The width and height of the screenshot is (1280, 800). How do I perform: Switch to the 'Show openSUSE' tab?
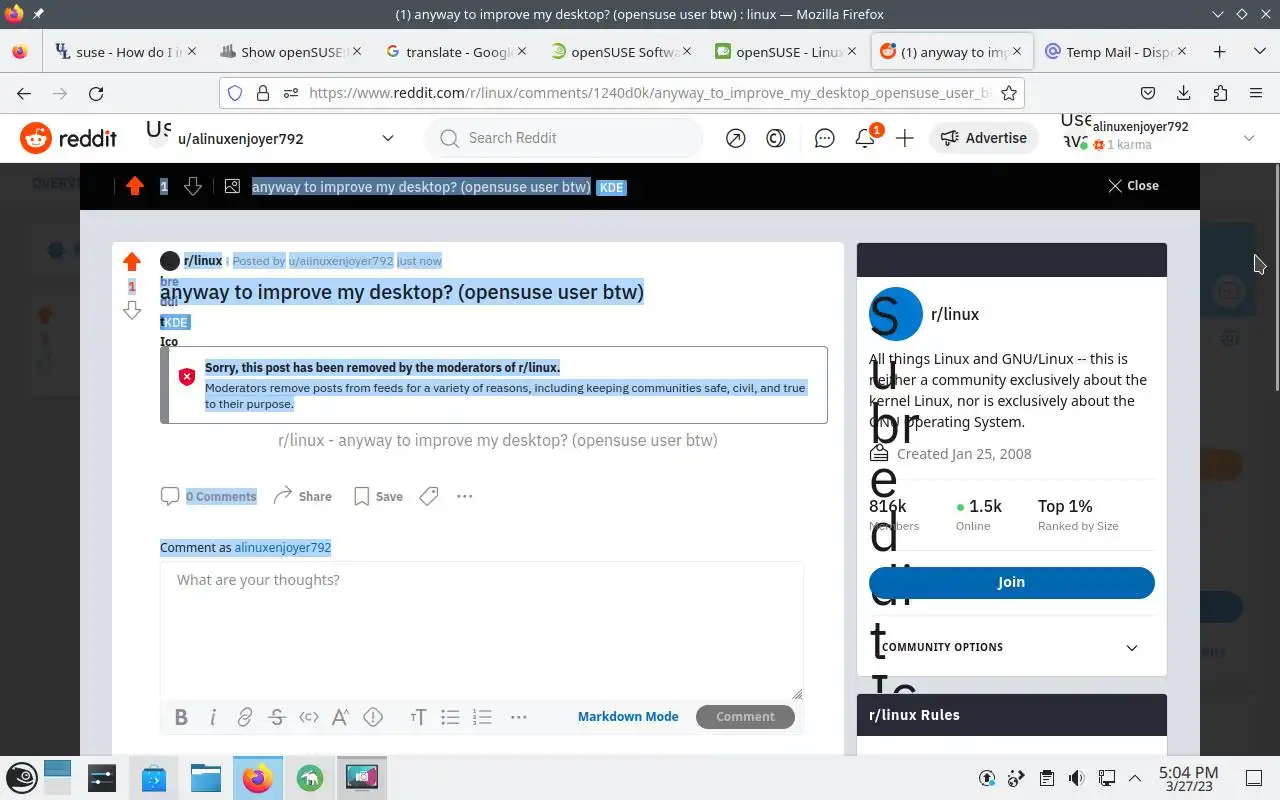pos(290,52)
